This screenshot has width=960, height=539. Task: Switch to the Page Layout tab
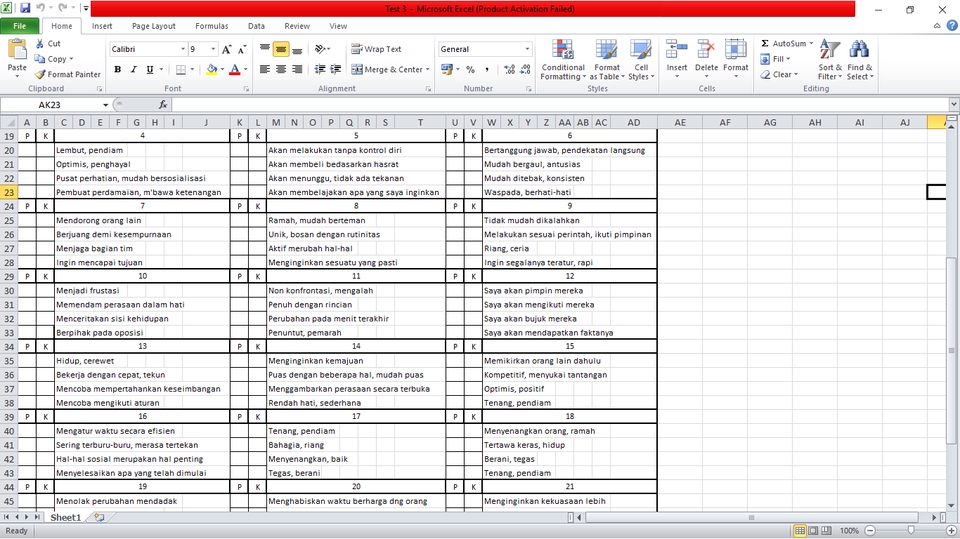pyautogui.click(x=154, y=26)
